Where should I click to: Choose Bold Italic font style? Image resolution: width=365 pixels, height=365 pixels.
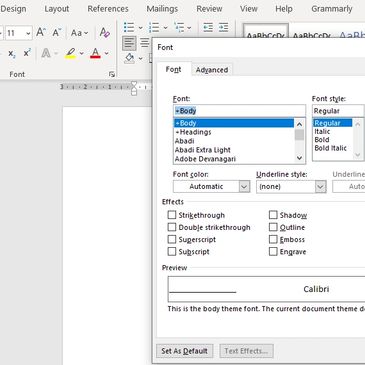coord(332,148)
